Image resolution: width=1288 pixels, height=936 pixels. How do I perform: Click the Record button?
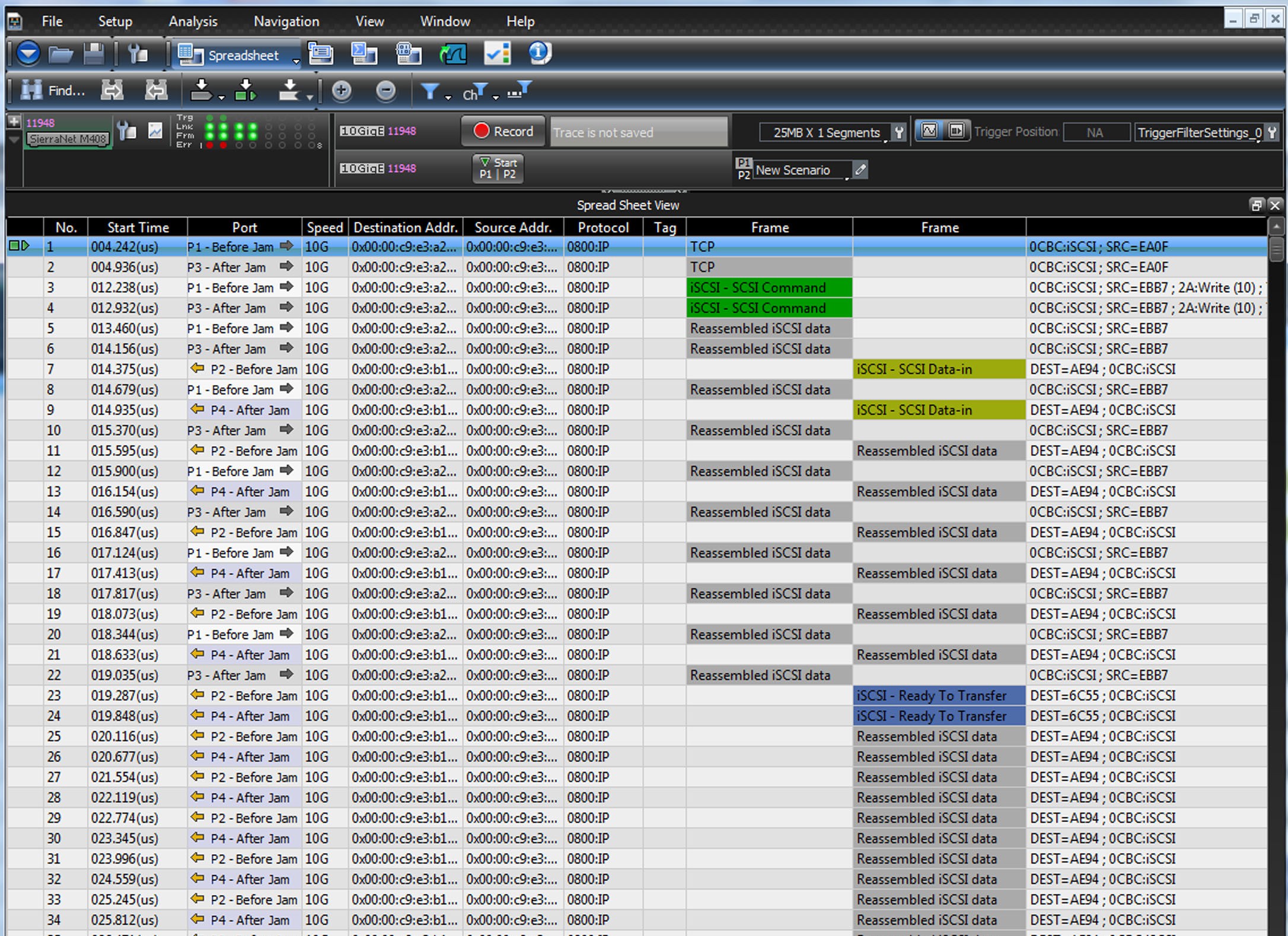[x=503, y=131]
